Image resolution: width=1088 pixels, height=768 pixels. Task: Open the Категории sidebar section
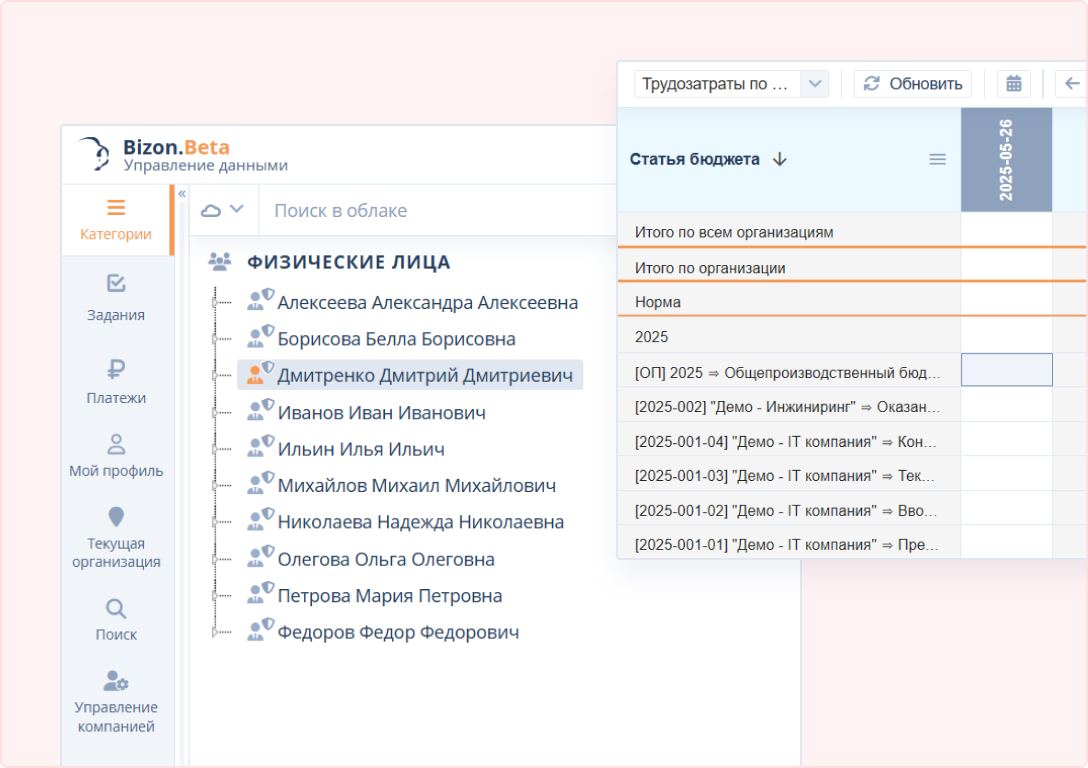tap(116, 220)
